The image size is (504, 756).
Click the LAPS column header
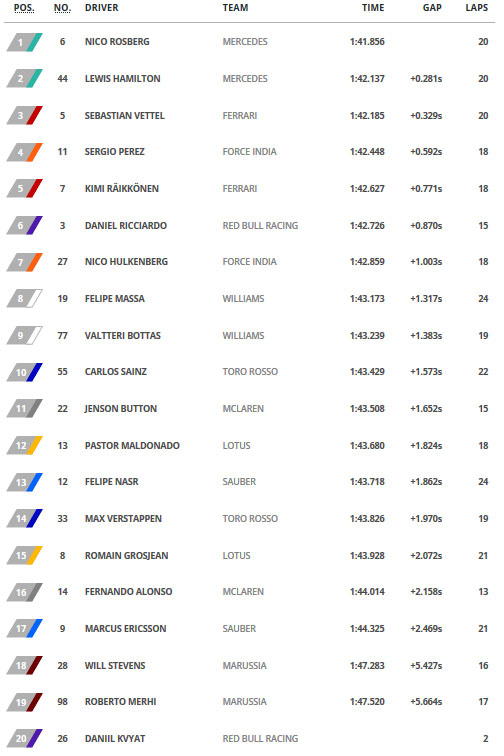(477, 8)
